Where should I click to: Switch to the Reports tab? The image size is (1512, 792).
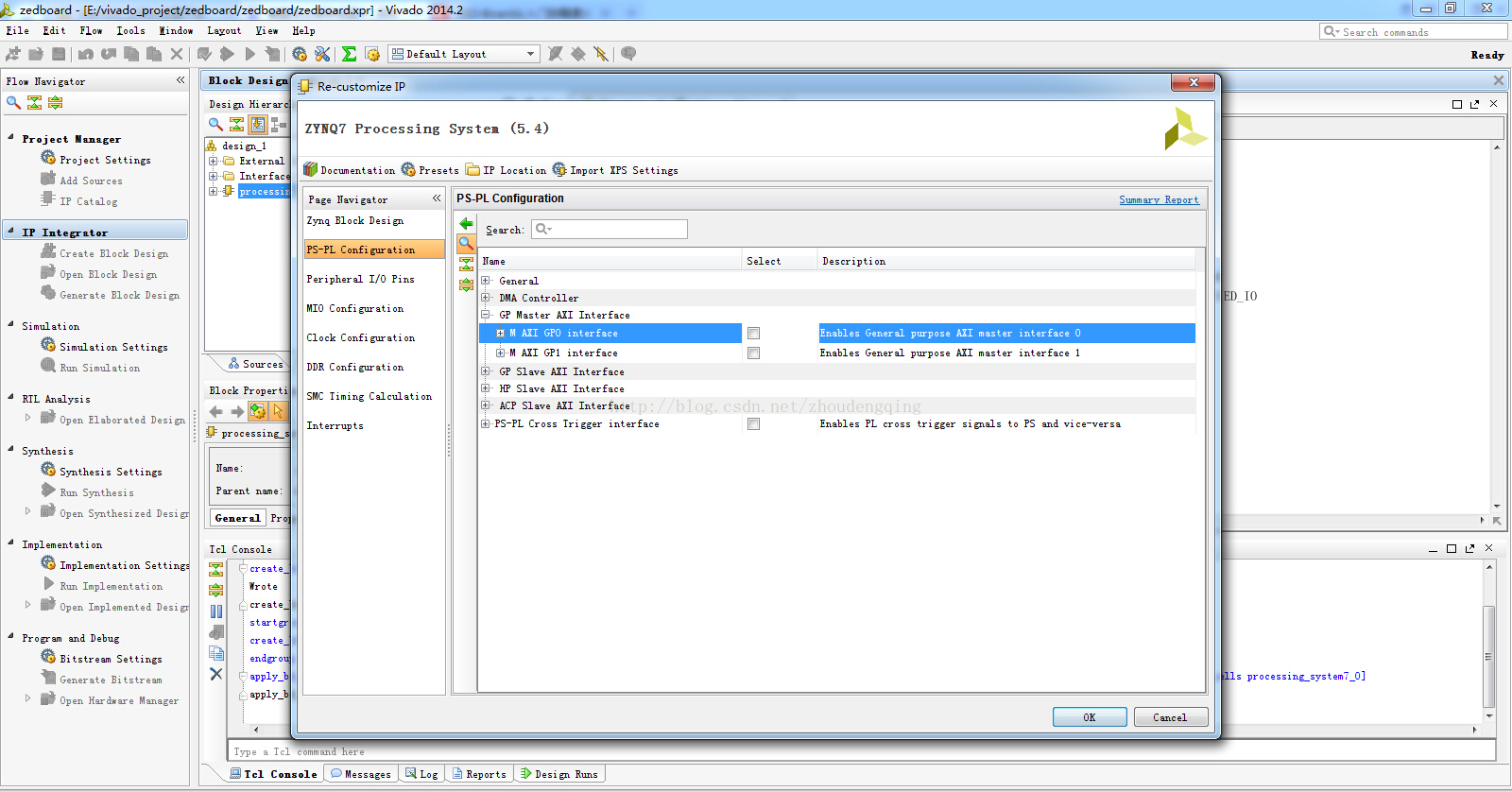click(x=480, y=774)
